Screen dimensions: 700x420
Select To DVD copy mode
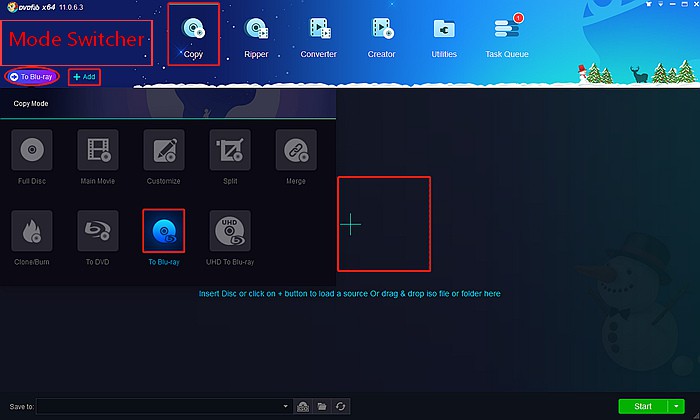98,238
